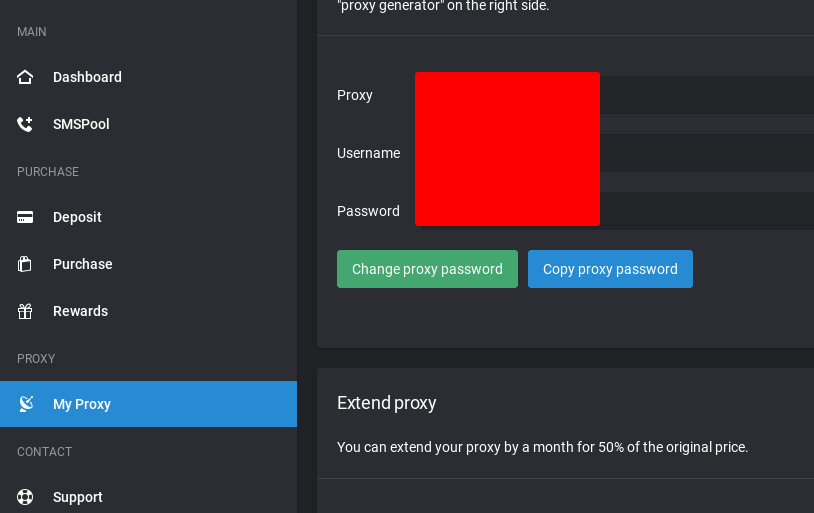Open the Rewards menu entry

click(x=80, y=311)
